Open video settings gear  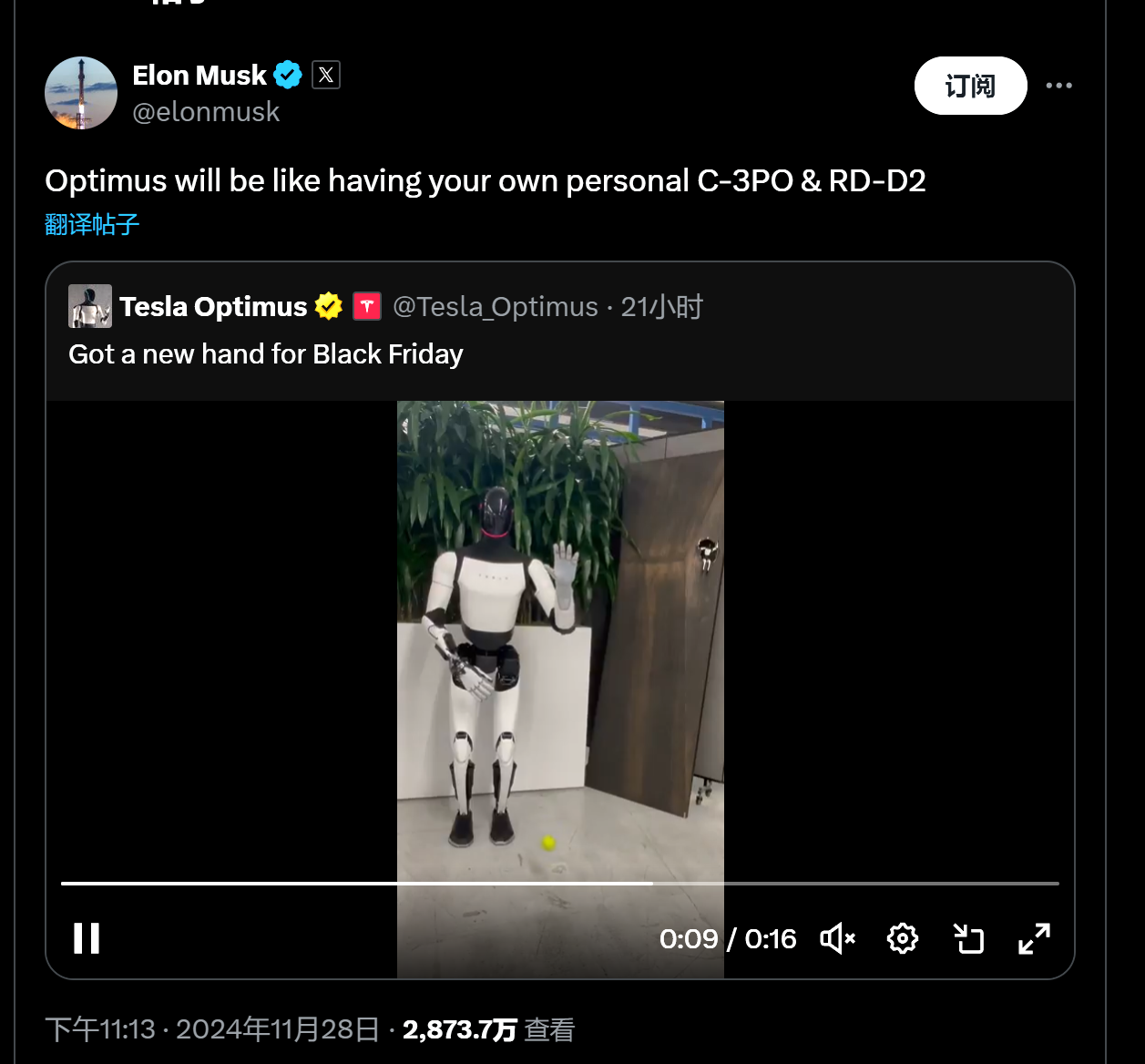(903, 938)
